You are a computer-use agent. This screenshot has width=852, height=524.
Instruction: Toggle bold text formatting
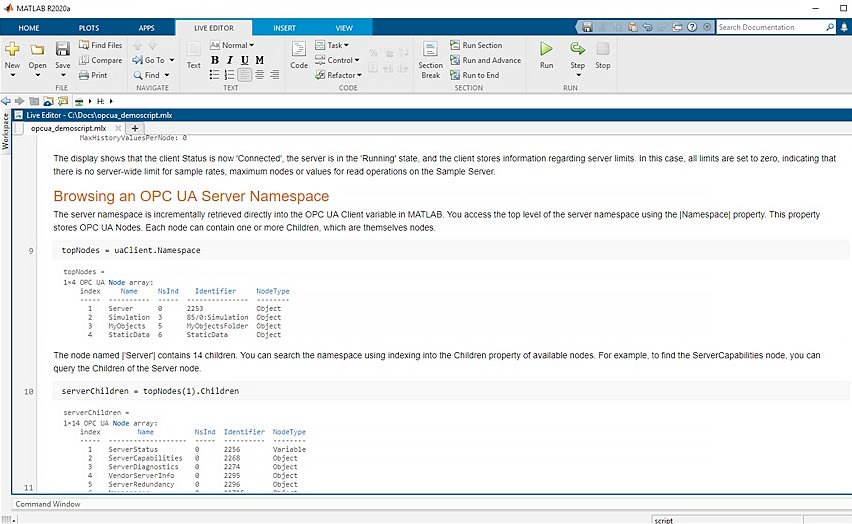click(215, 60)
